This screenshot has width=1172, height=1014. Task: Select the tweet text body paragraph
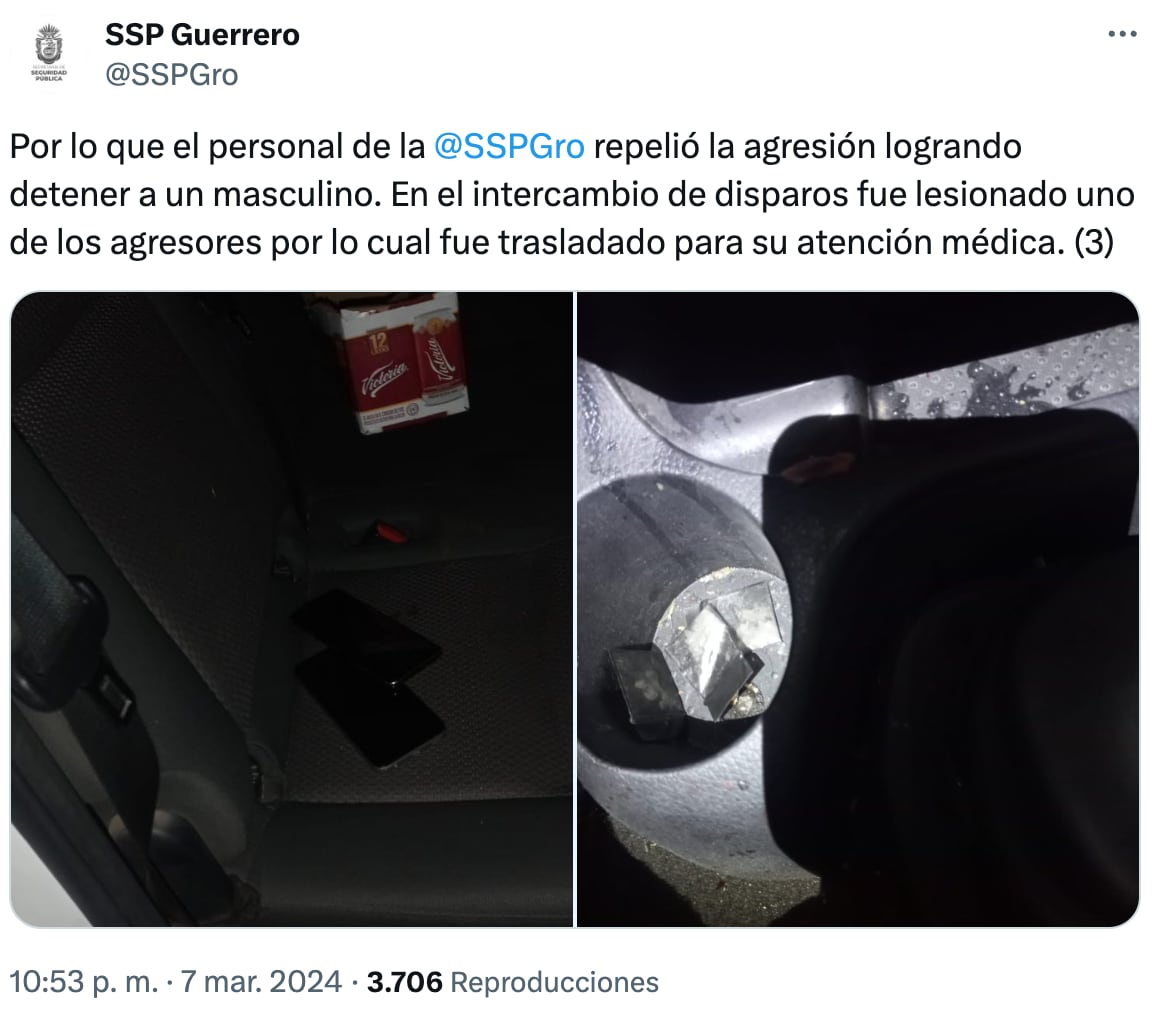point(573,194)
